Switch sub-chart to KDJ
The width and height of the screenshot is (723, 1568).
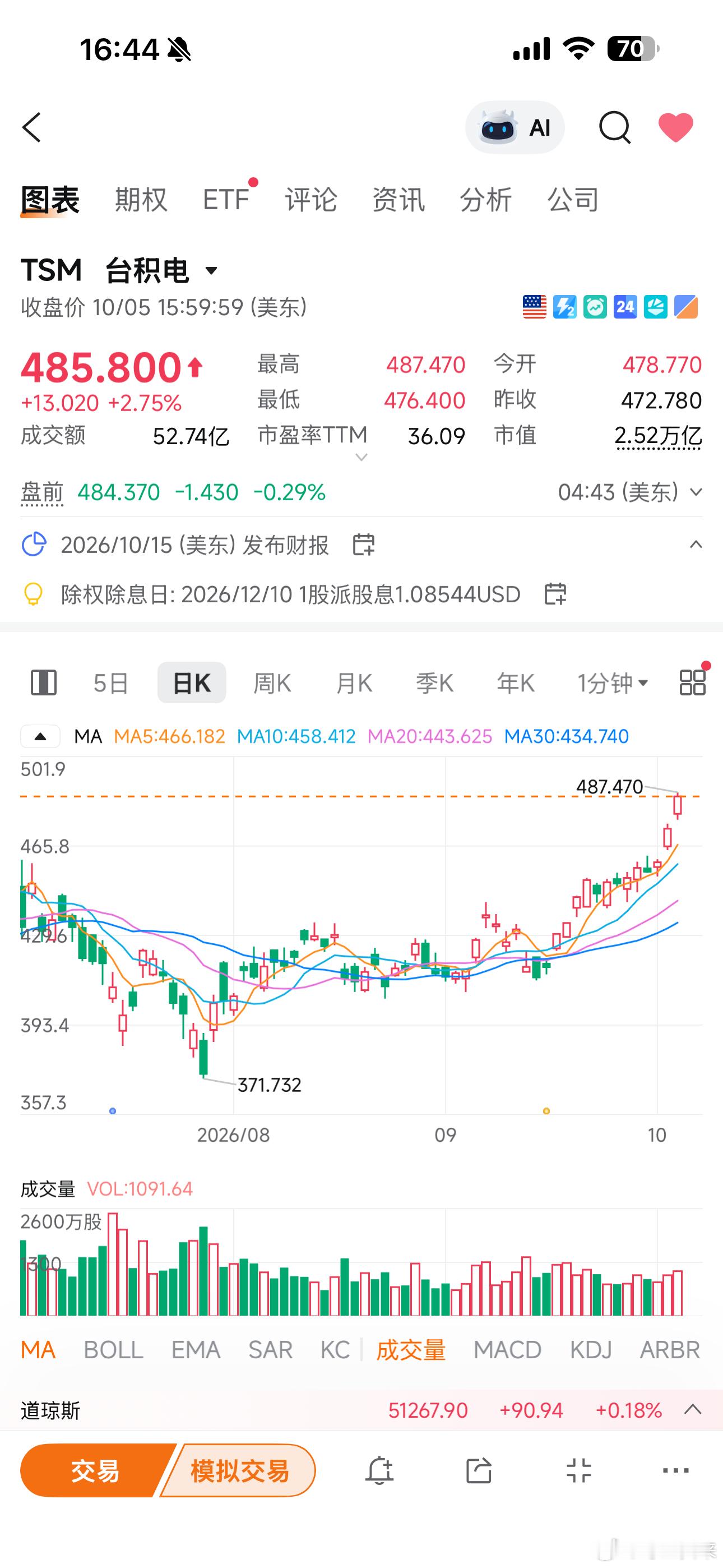pos(590,1349)
